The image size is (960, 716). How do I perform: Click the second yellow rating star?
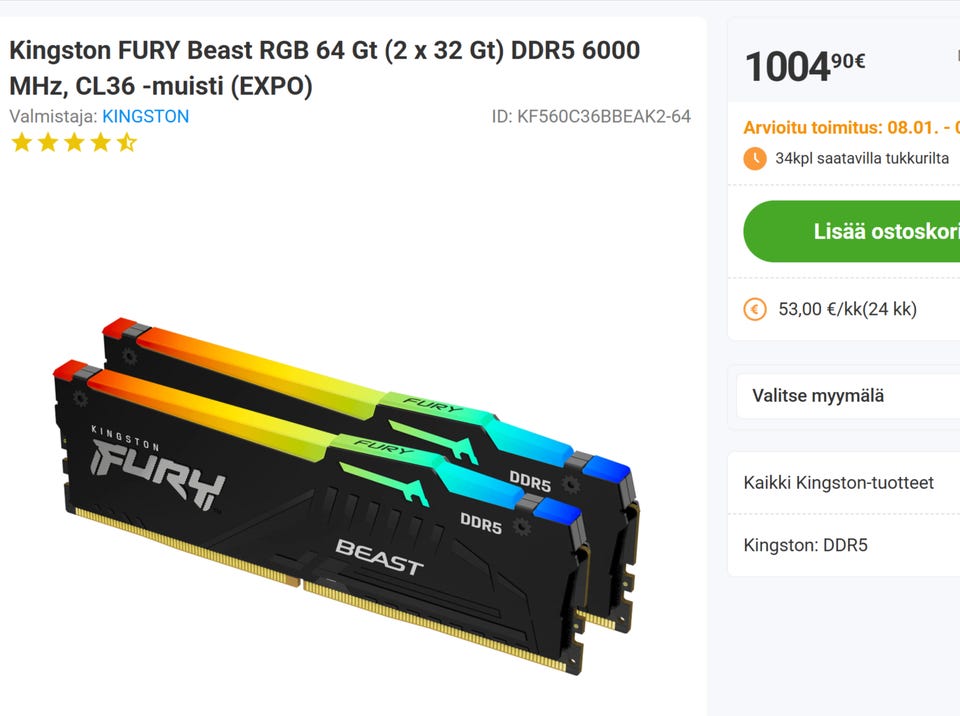(x=48, y=143)
